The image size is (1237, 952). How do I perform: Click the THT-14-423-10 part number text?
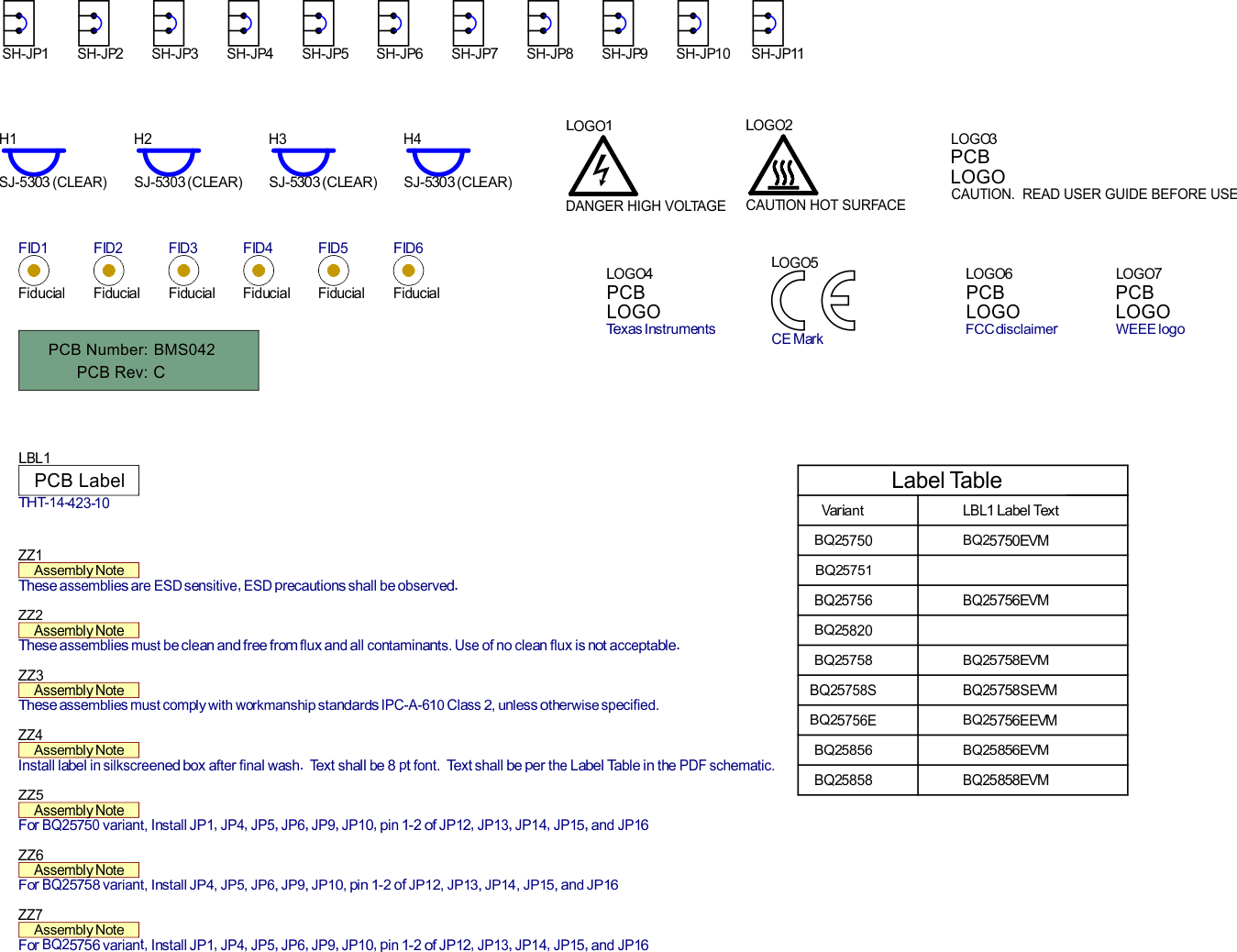(64, 503)
